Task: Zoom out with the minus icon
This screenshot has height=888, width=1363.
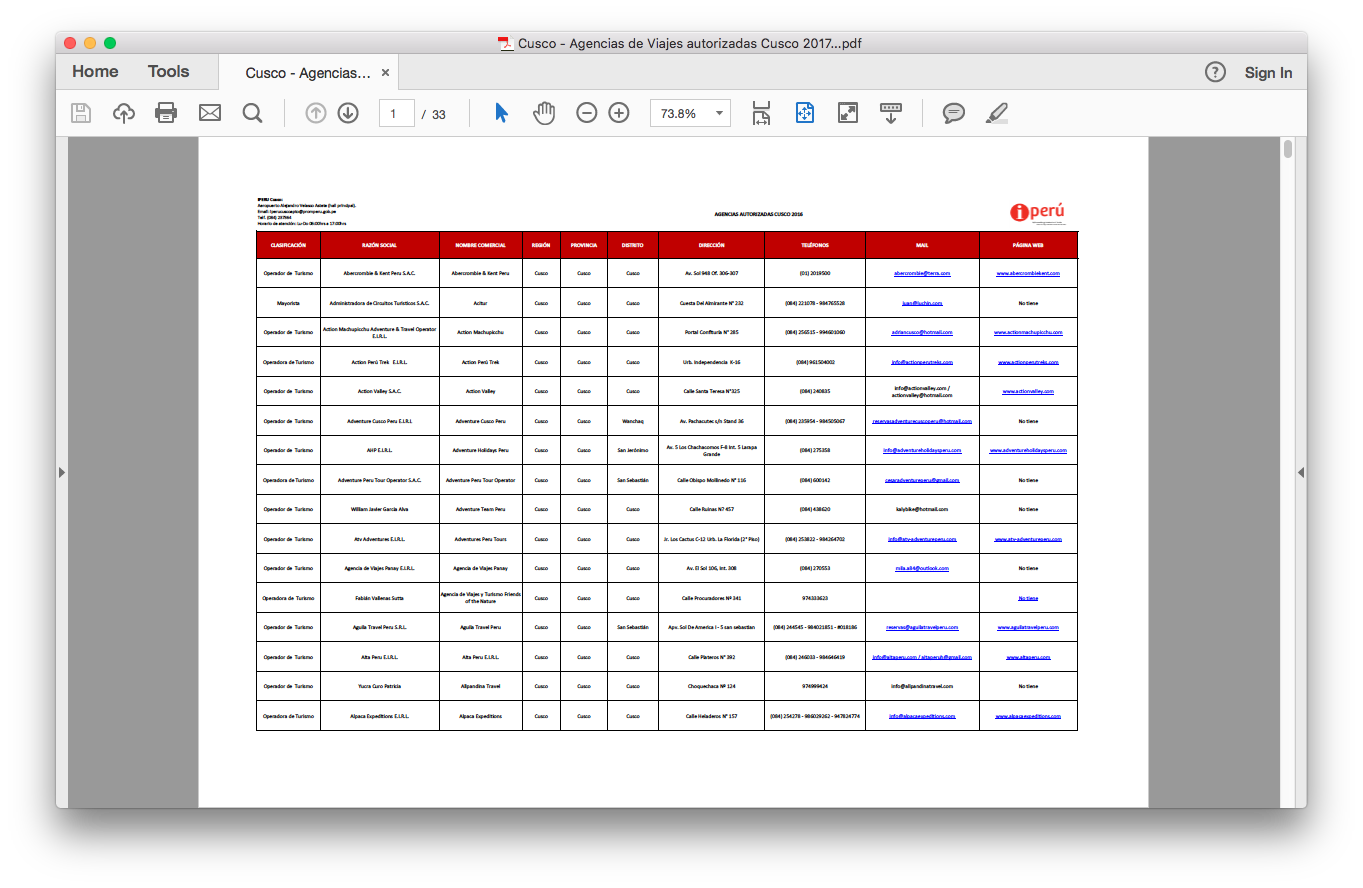Action: 587,113
